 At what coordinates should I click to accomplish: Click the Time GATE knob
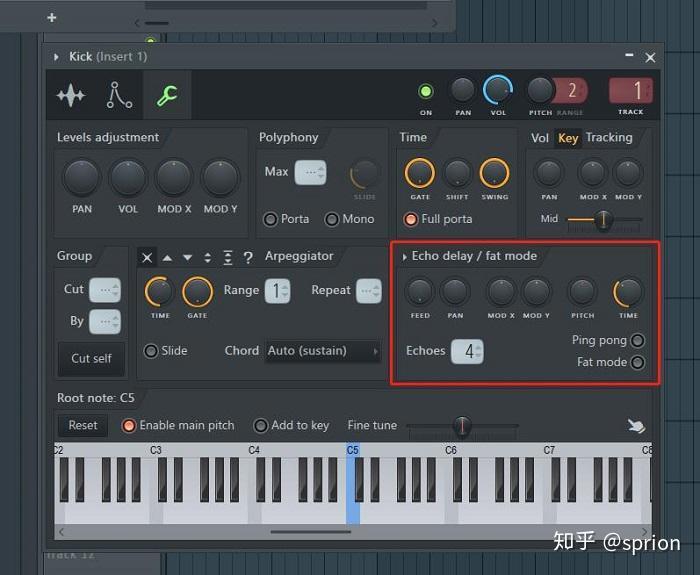(x=419, y=173)
